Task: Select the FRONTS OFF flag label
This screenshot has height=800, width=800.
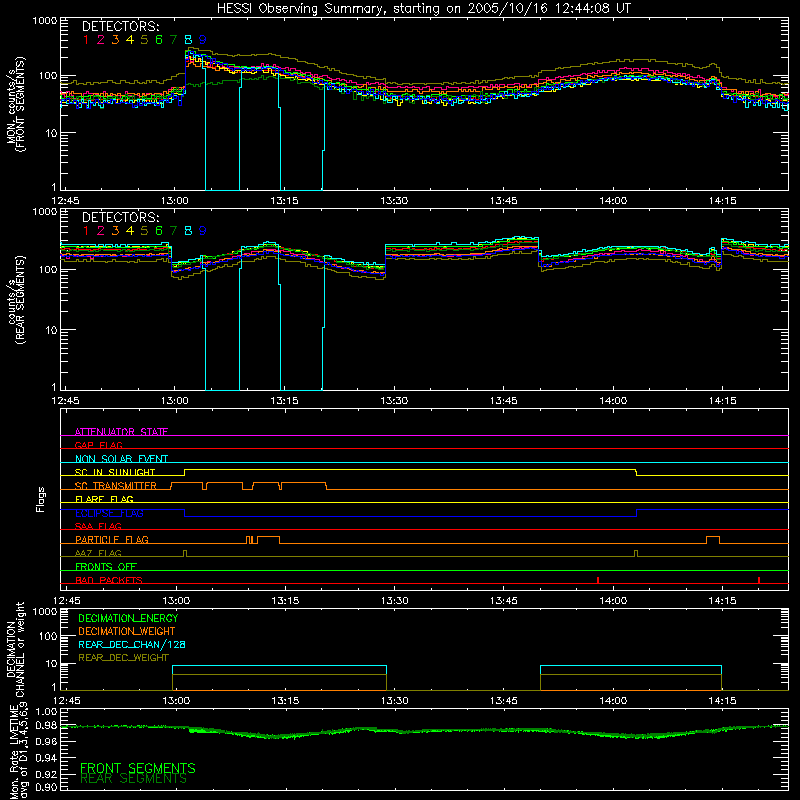Action: click(106, 567)
